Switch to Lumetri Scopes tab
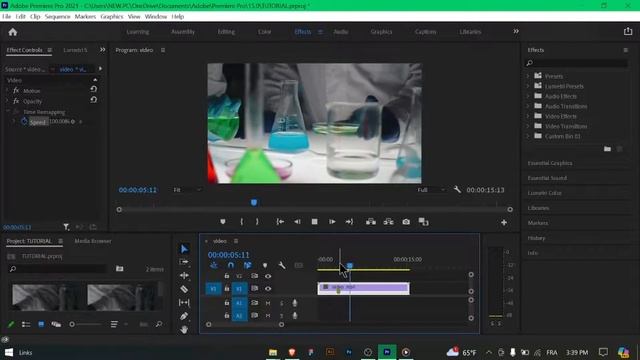This screenshot has width=640, height=360. click(75, 50)
